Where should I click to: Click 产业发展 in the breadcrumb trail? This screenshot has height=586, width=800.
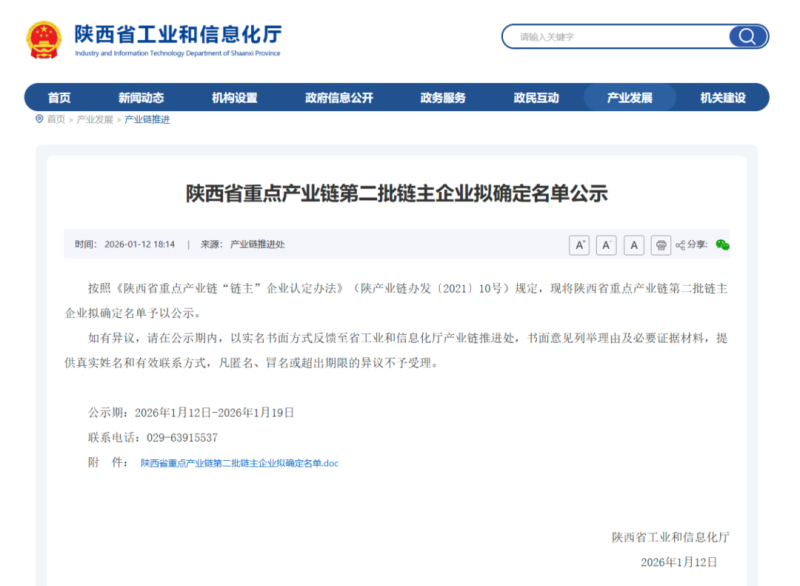point(96,119)
